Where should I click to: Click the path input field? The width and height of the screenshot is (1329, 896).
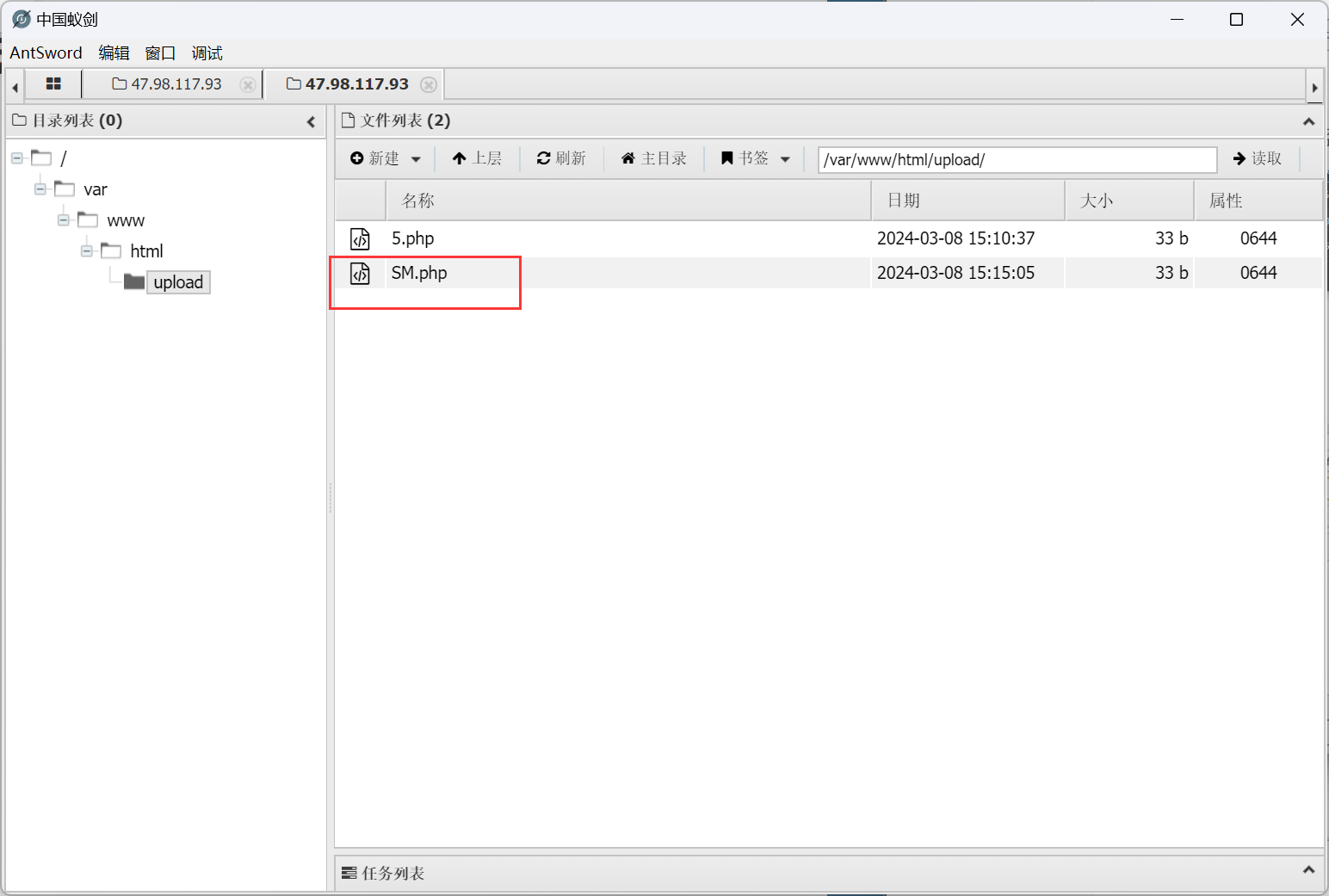(x=1016, y=159)
